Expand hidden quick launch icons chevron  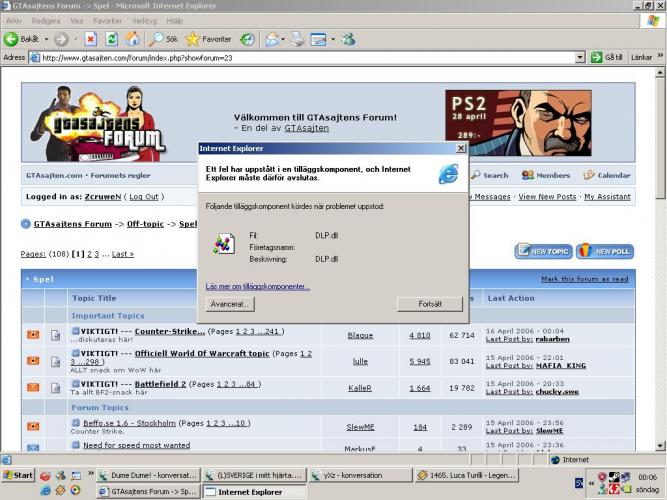[x=91, y=473]
